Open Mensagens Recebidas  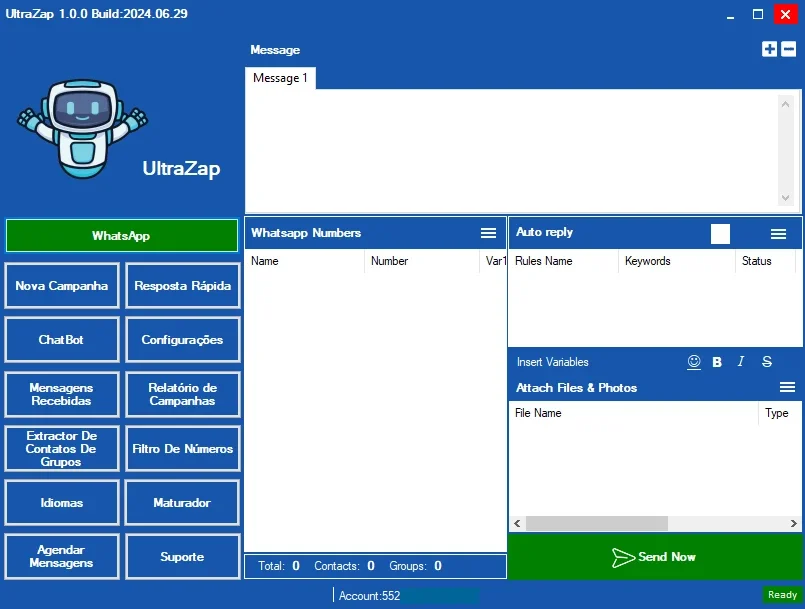(62, 394)
